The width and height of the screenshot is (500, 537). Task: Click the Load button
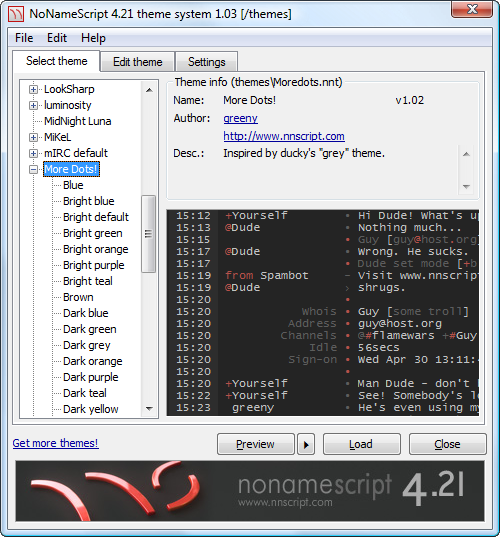(361, 444)
